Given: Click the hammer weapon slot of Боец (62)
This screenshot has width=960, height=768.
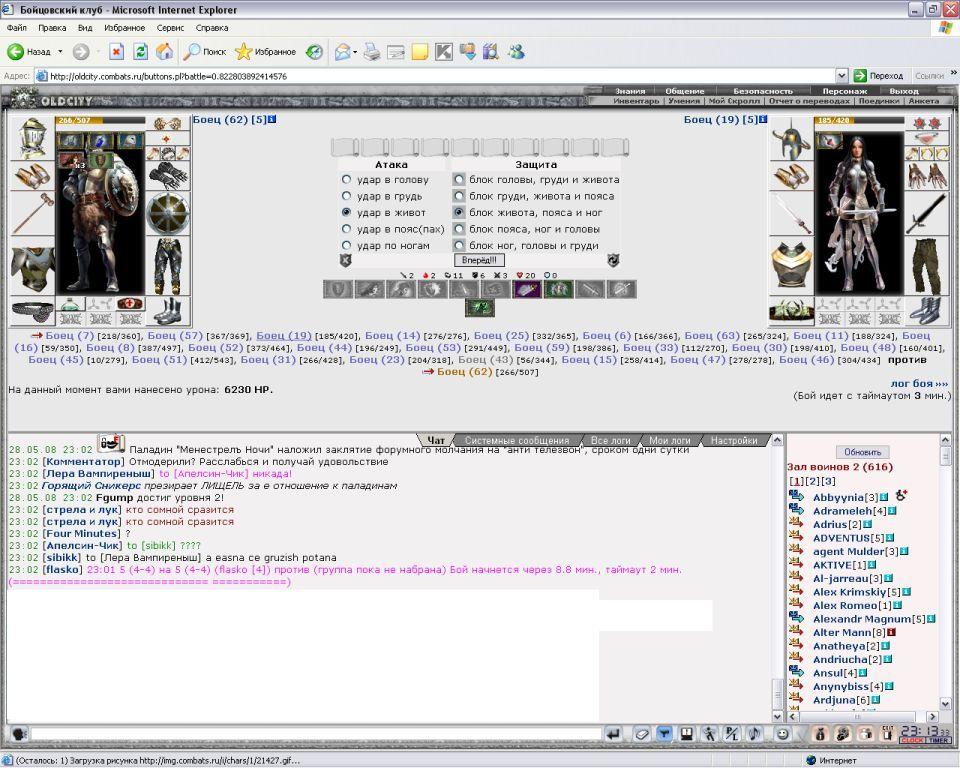Looking at the screenshot, I should tap(33, 213).
